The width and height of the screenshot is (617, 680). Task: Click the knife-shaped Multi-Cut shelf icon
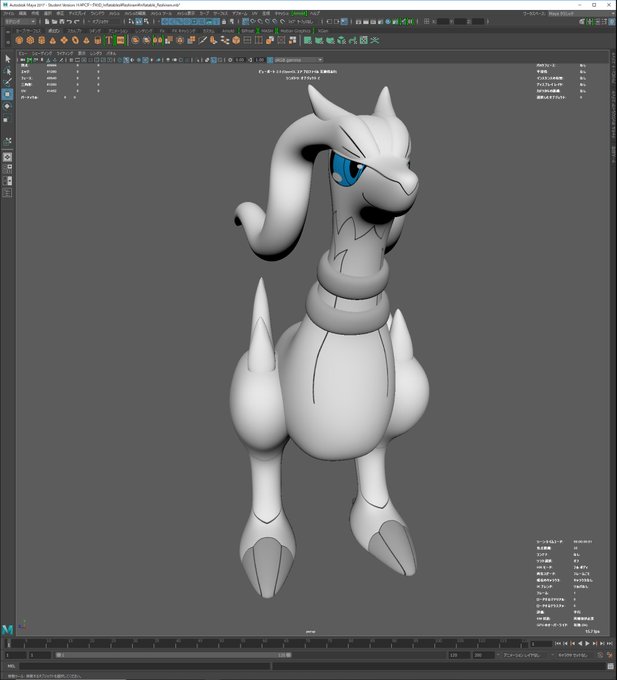(x=202, y=40)
